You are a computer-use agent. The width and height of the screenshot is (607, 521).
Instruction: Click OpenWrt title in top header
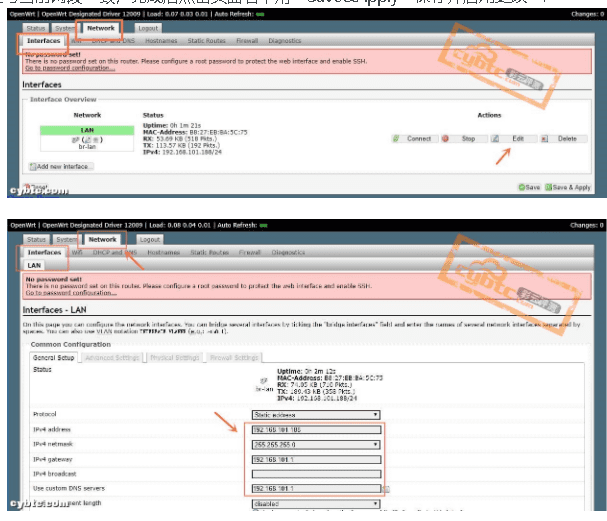22,14
